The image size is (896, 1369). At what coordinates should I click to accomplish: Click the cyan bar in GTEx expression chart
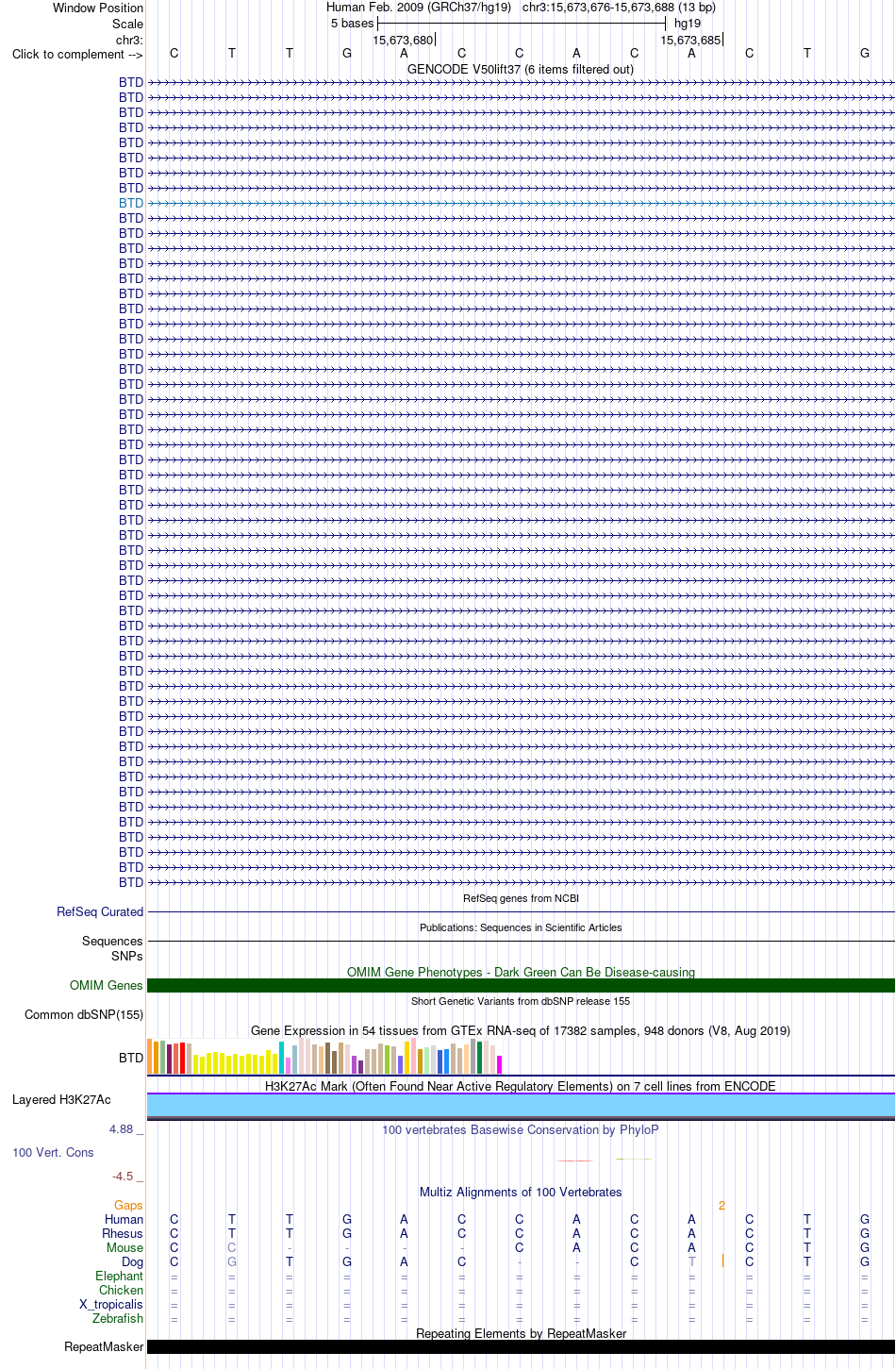point(281,1058)
